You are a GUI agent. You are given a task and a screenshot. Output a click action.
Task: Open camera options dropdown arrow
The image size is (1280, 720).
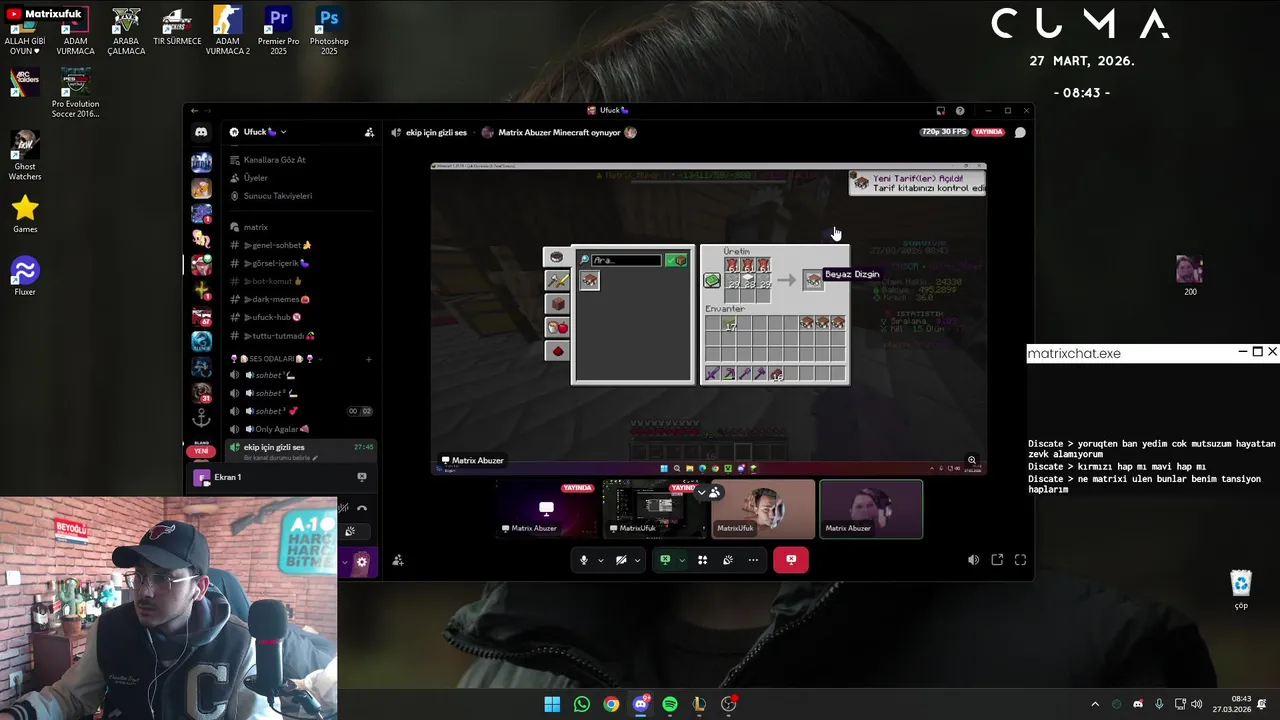click(x=637, y=560)
